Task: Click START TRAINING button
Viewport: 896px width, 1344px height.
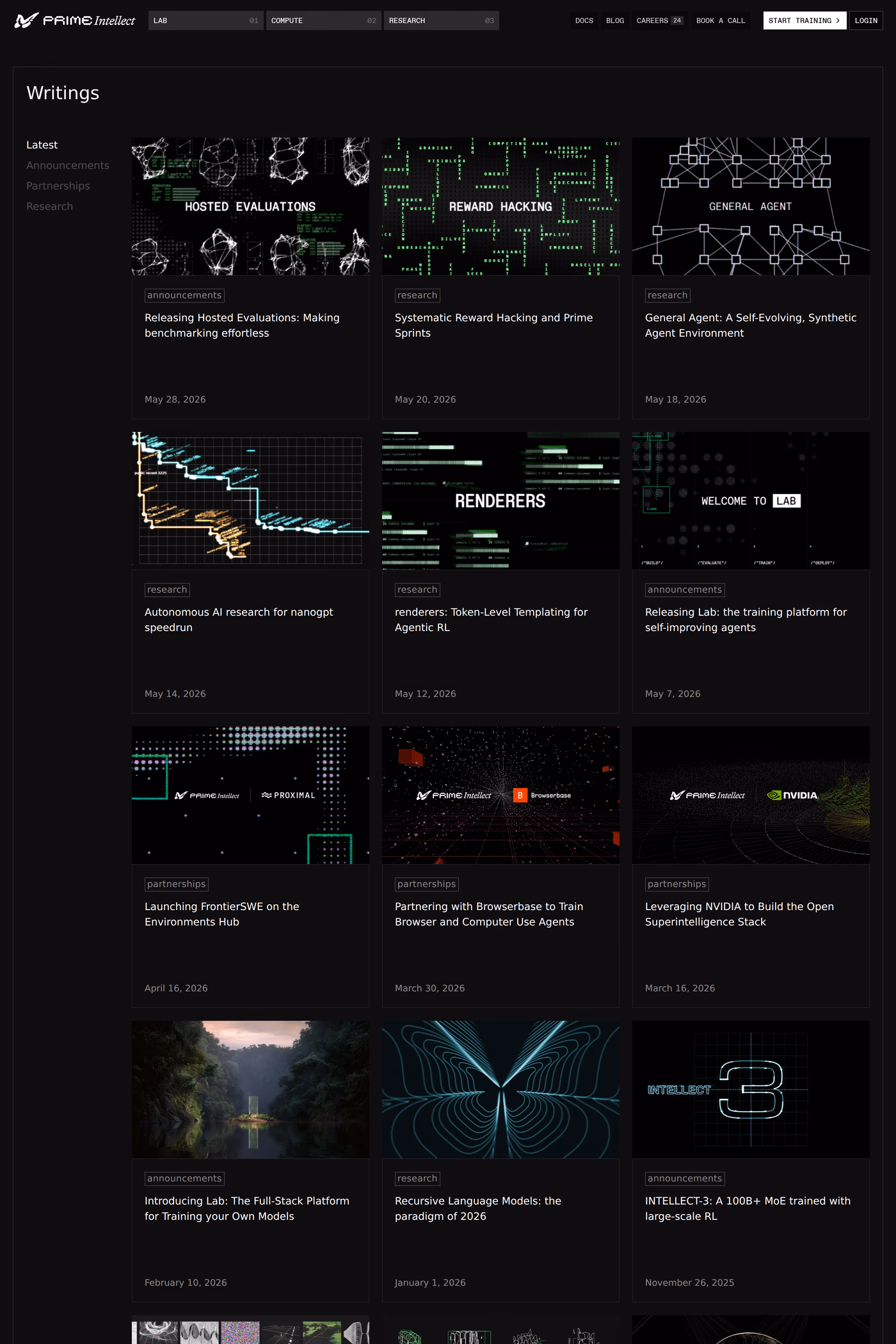Action: point(804,20)
